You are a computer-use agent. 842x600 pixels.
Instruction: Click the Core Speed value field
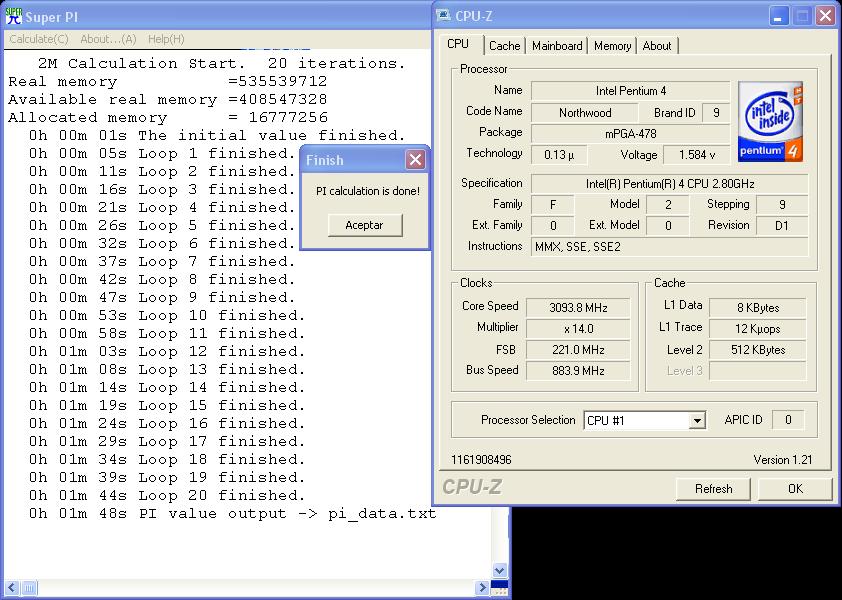(578, 307)
